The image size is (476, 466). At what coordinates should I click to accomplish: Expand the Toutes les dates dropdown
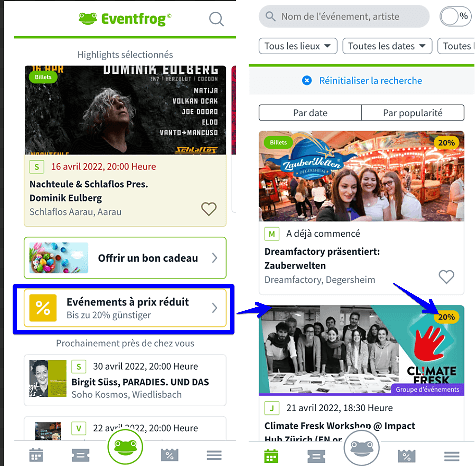point(387,46)
